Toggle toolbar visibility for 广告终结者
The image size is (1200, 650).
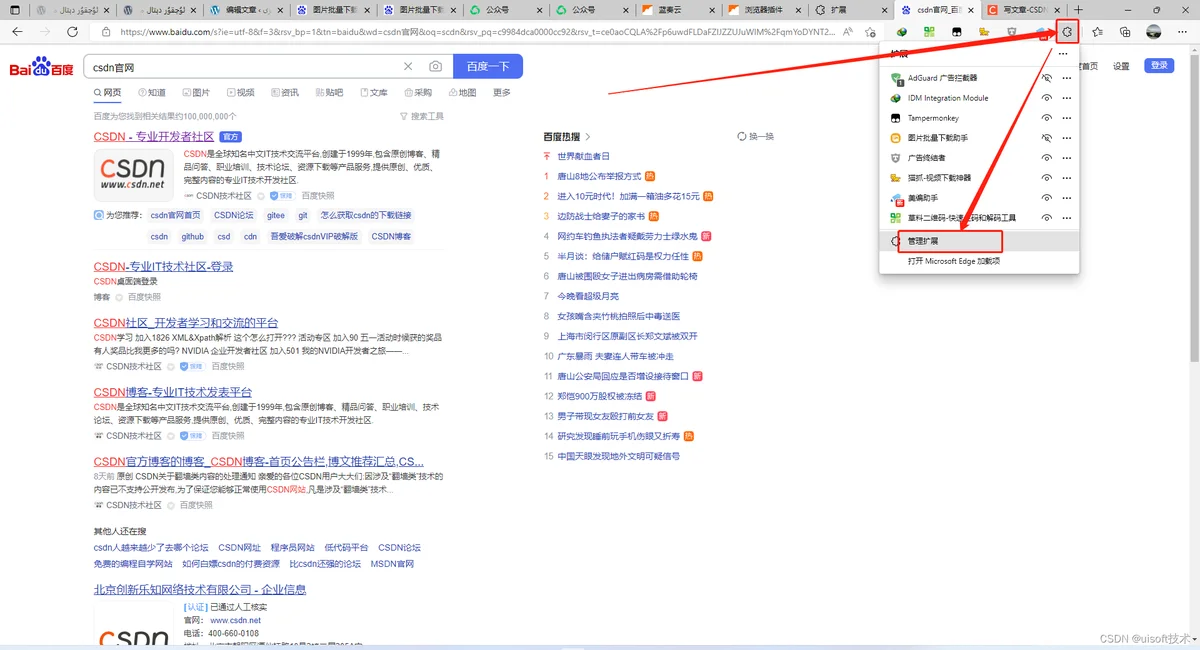pos(1046,158)
